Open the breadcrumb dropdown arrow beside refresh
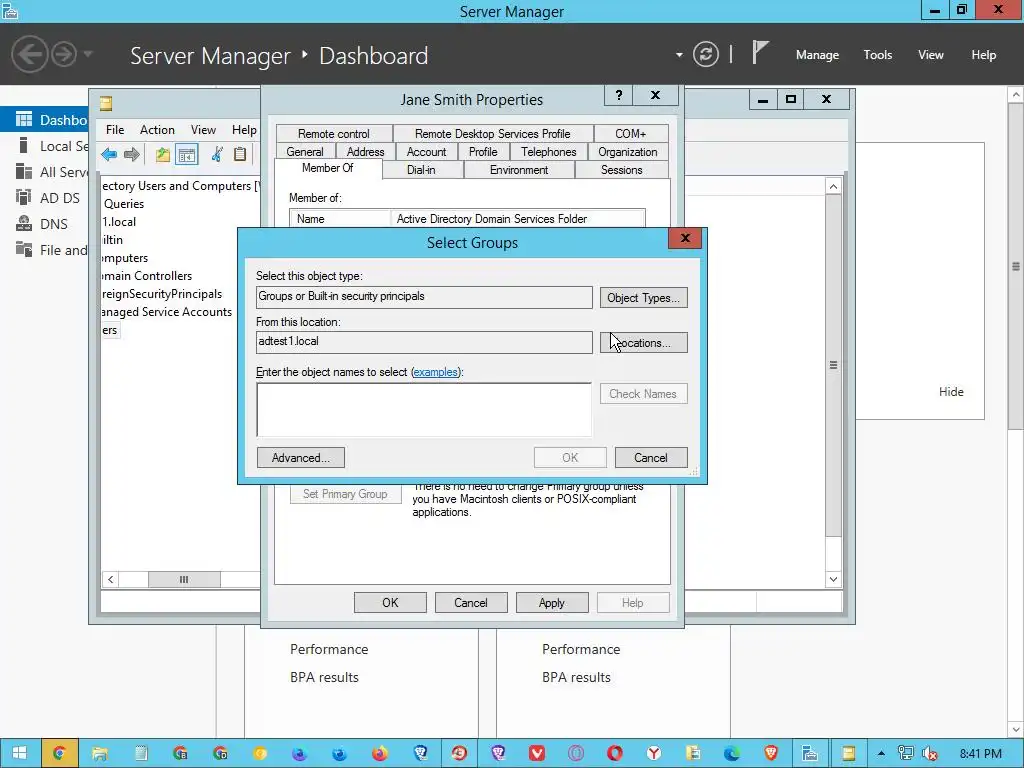 [x=679, y=55]
